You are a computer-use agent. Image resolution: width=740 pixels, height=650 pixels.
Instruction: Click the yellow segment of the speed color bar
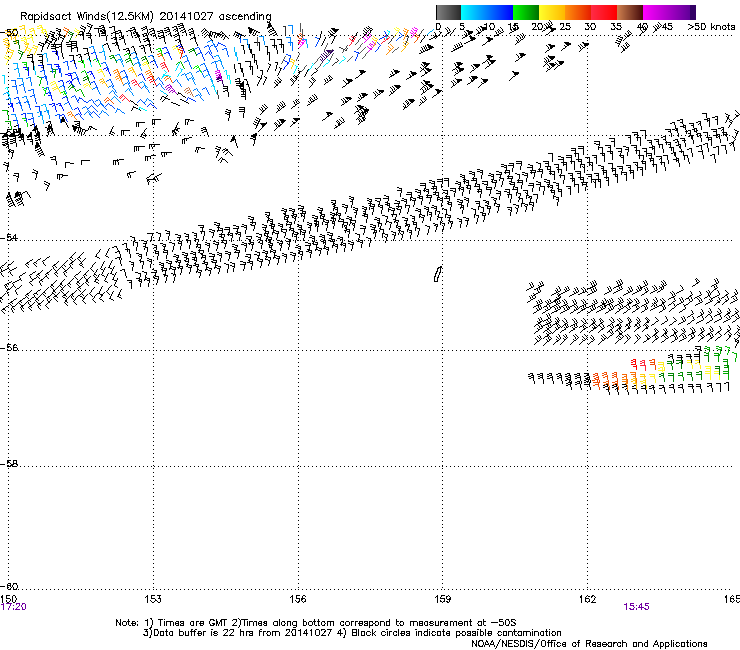(552, 12)
